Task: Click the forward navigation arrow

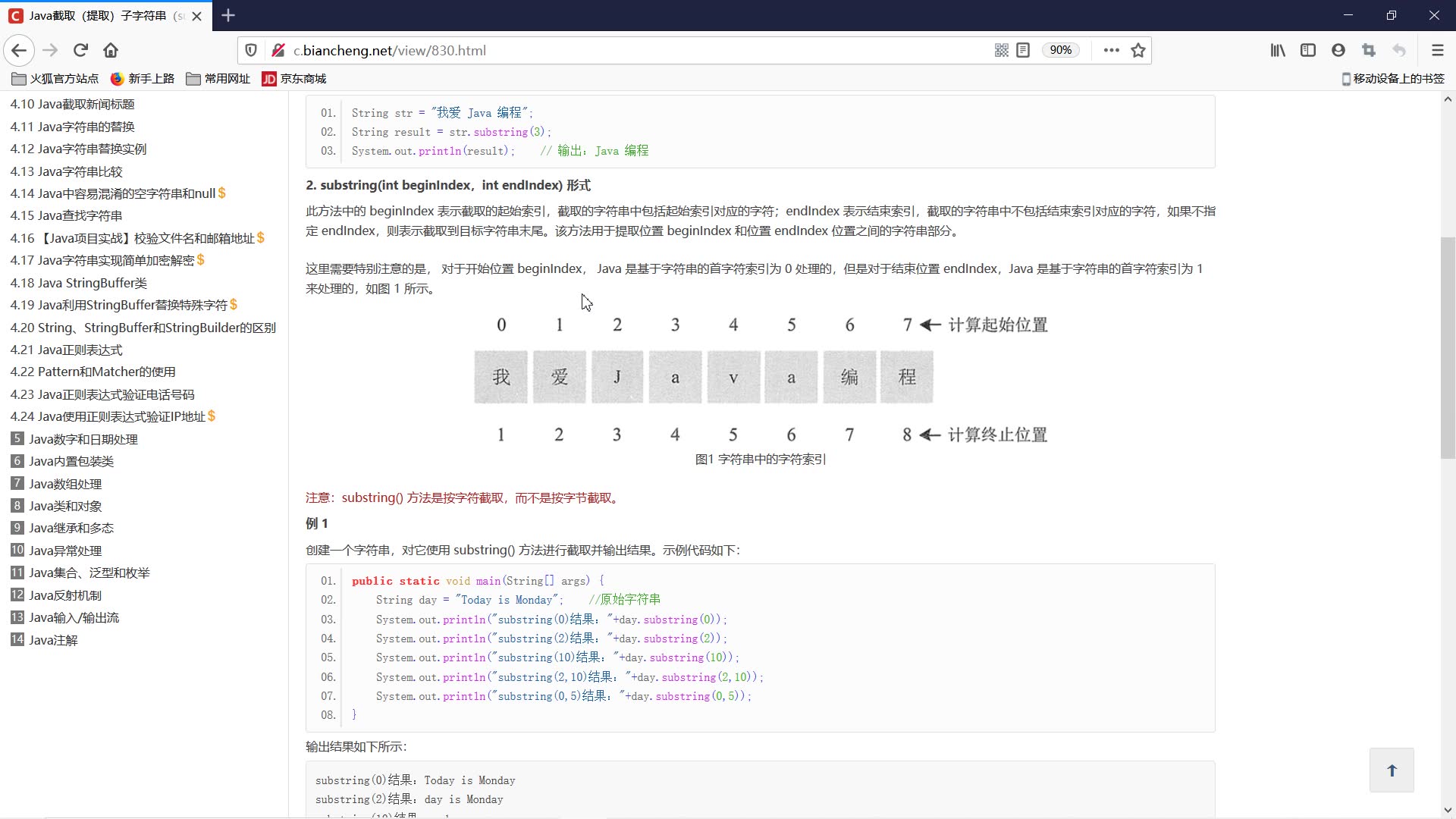Action: (50, 50)
